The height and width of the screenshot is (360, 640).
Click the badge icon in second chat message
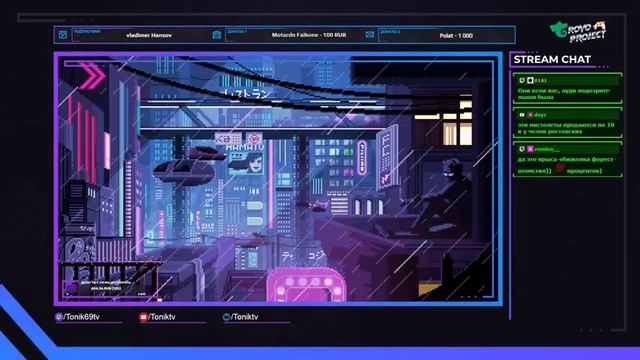pyautogui.click(x=522, y=115)
